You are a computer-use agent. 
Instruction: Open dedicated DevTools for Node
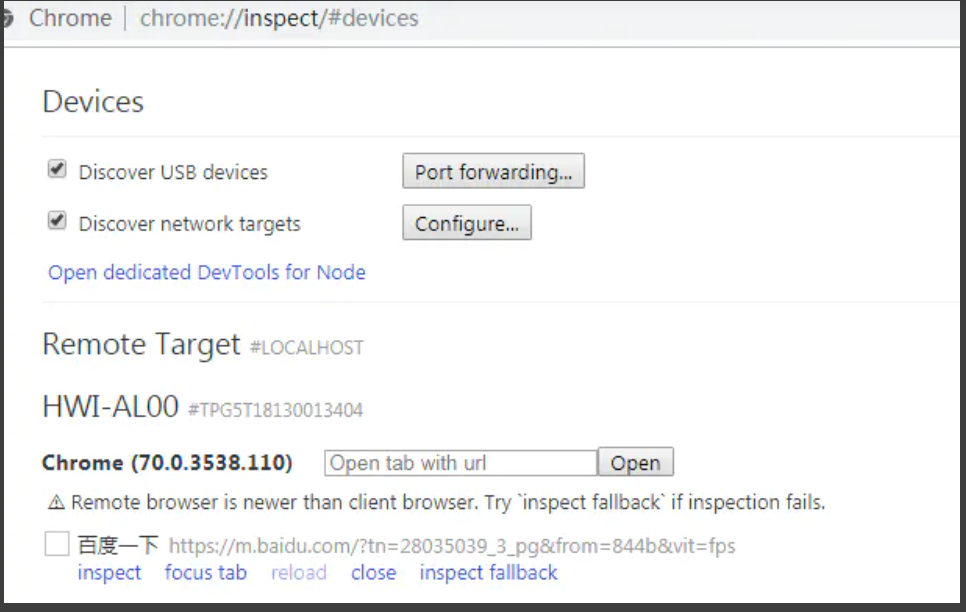[x=207, y=272]
